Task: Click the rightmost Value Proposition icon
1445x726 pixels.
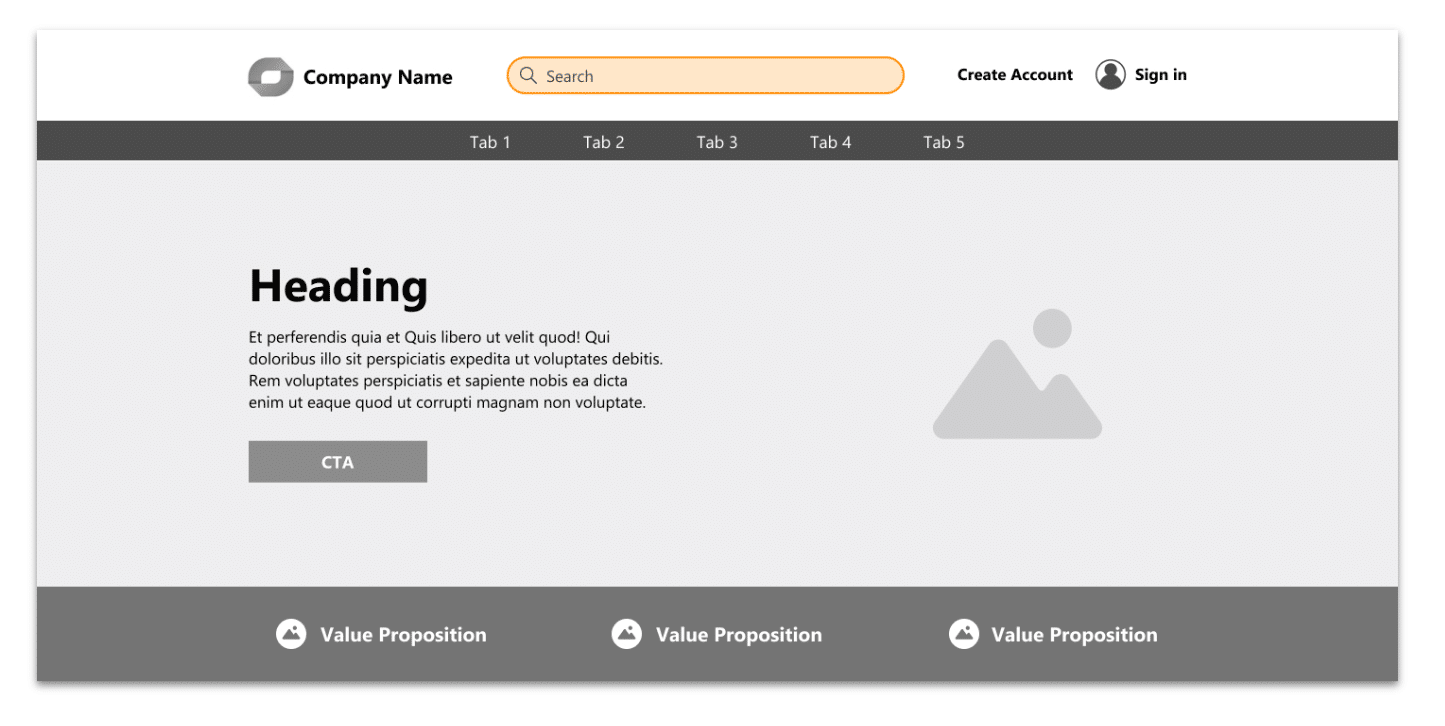Action: coord(963,634)
